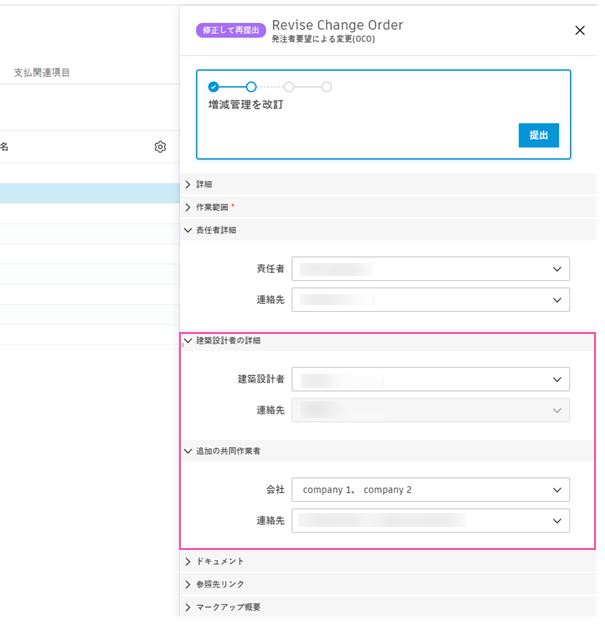This screenshot has width=605, height=625.
Task: Open the 会社 dropdown showing company 1, company 2
Action: coord(430,489)
